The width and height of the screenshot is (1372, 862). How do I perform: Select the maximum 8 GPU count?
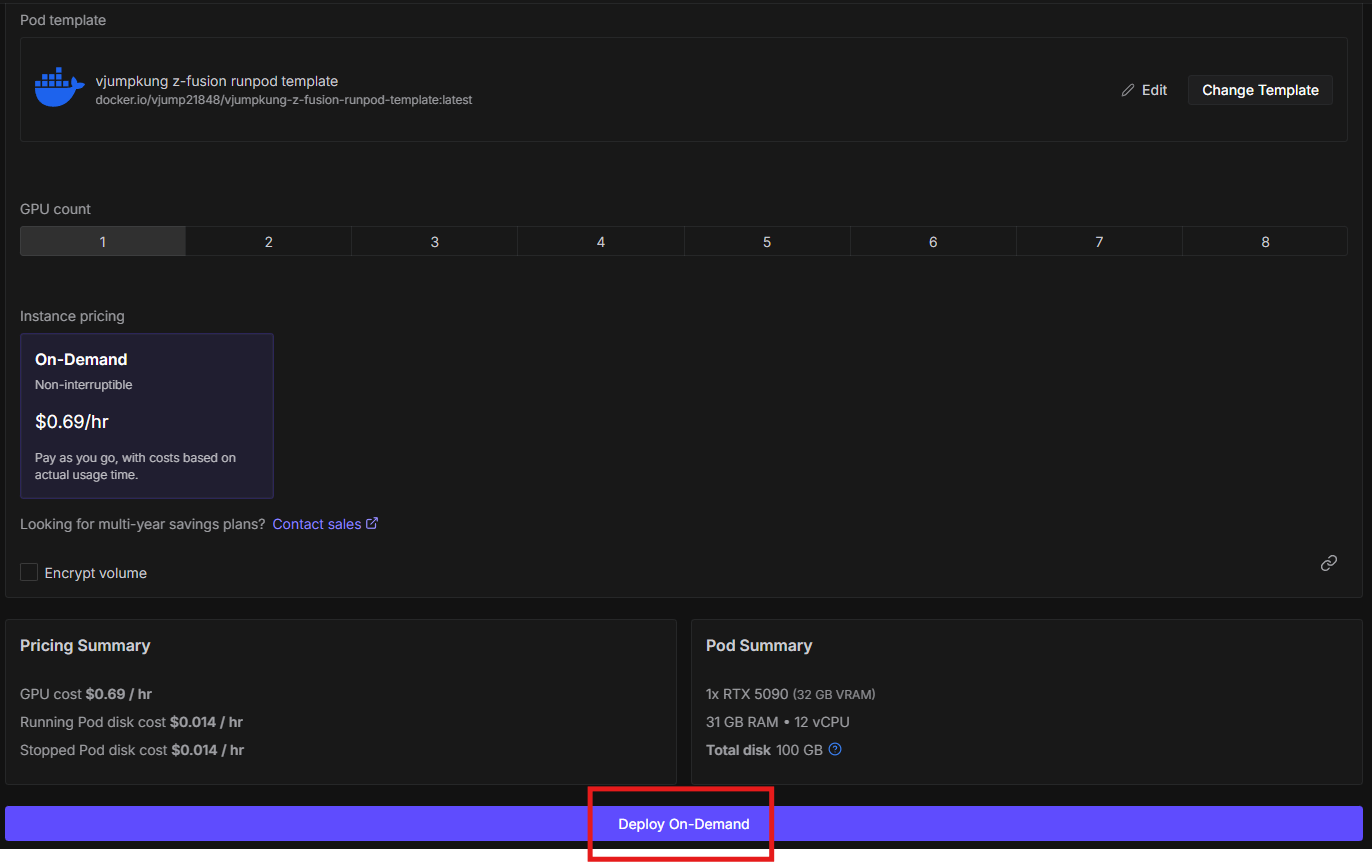pyautogui.click(x=1264, y=242)
